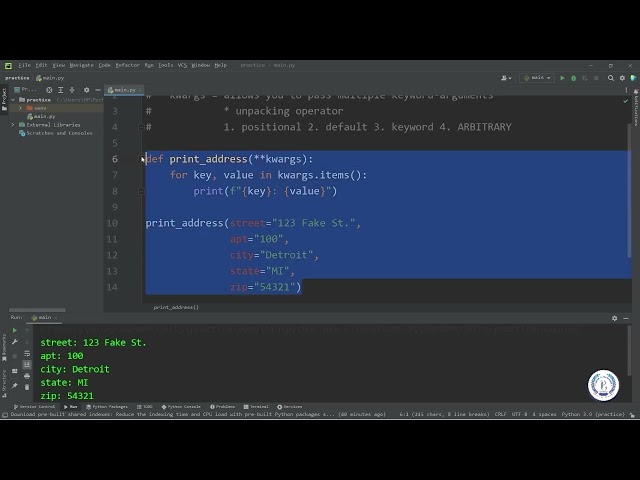640x480 pixels.
Task: Open editor tabs more-options vertical dots
Action: point(626,90)
